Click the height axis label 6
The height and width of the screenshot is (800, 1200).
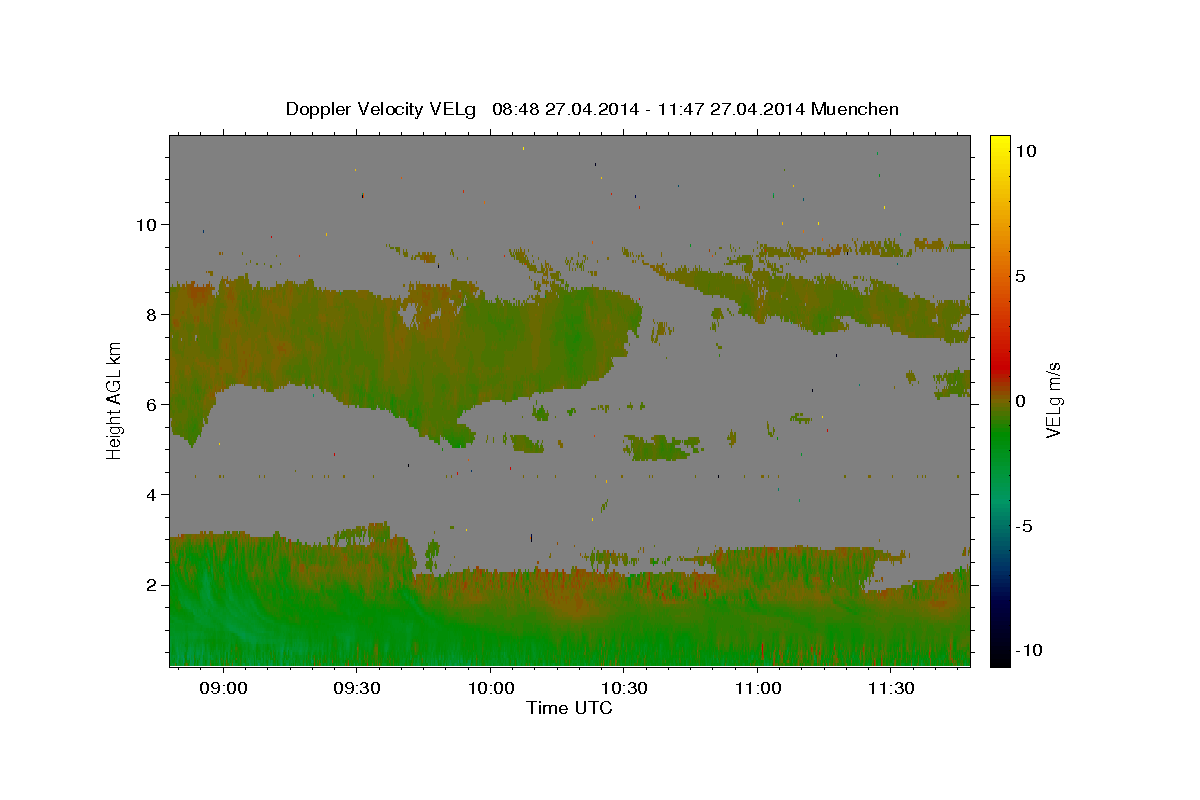[153, 405]
